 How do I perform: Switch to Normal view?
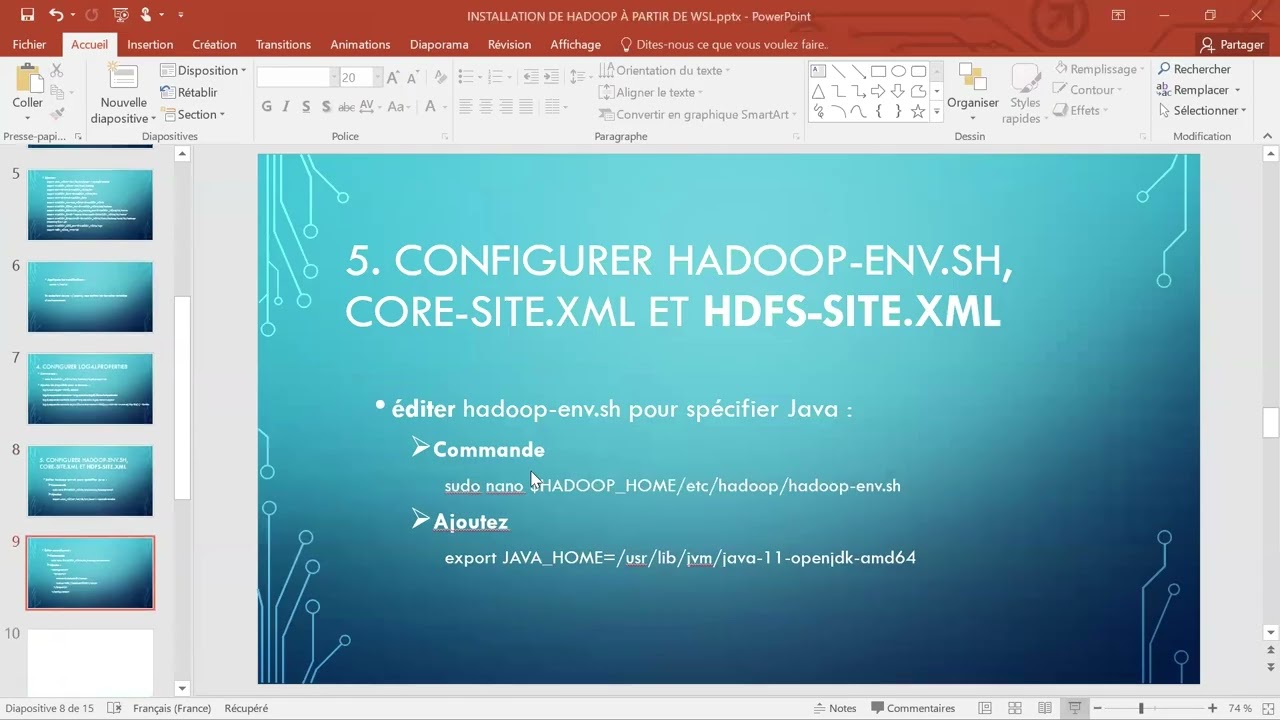[985, 708]
